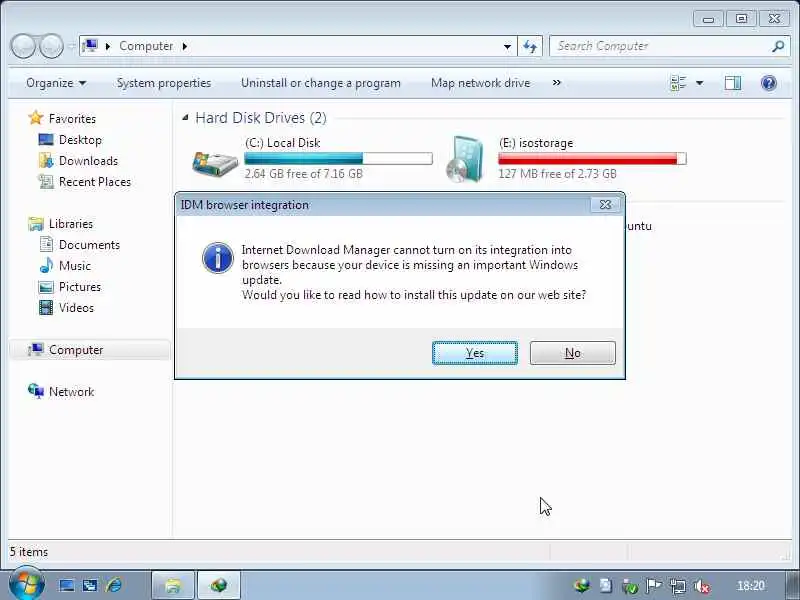Open Desktop in the navigation pane
This screenshot has height=600, width=800.
click(80, 140)
